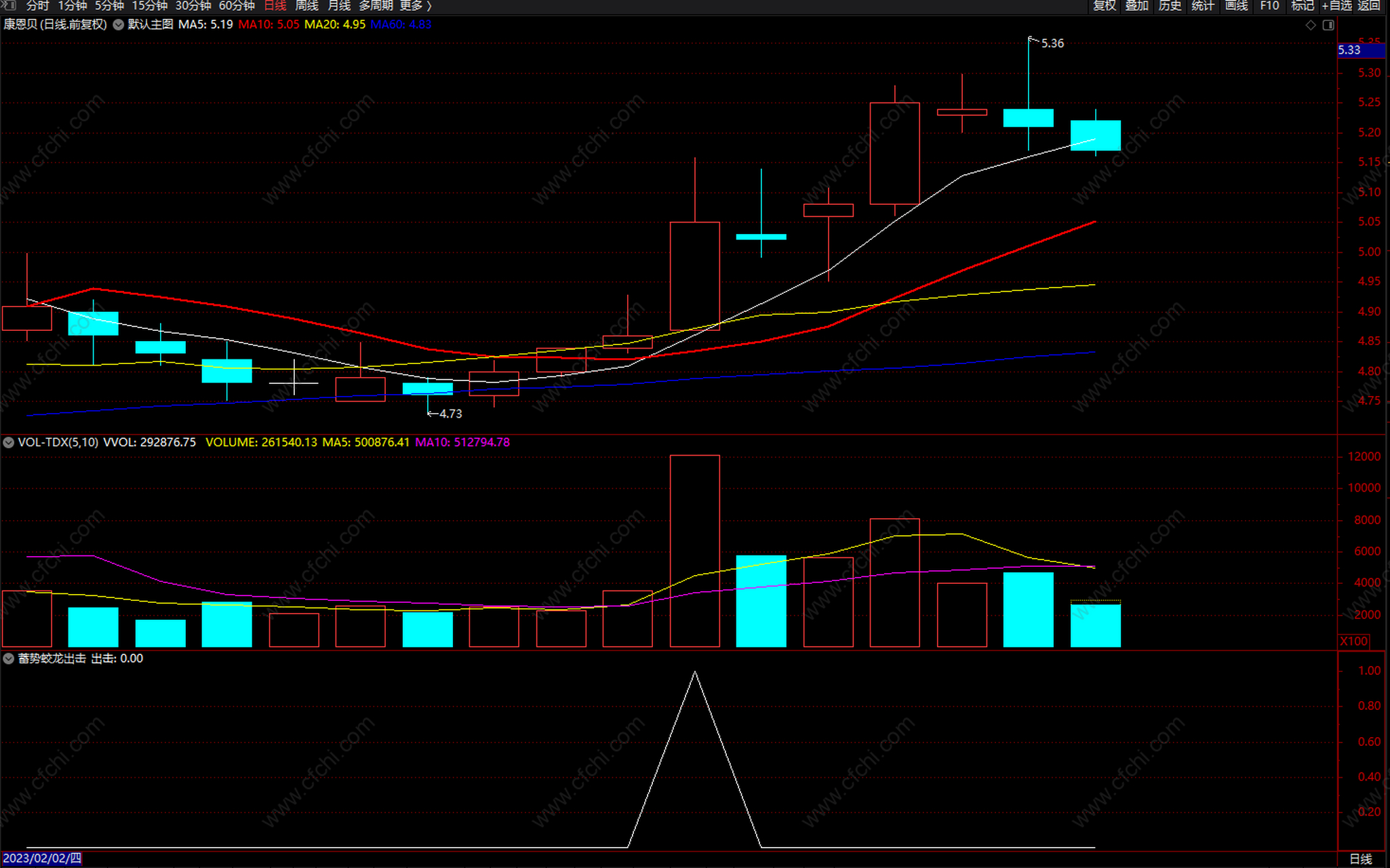
Task: Click the MA20: 4.95 value
Action: 335,24
